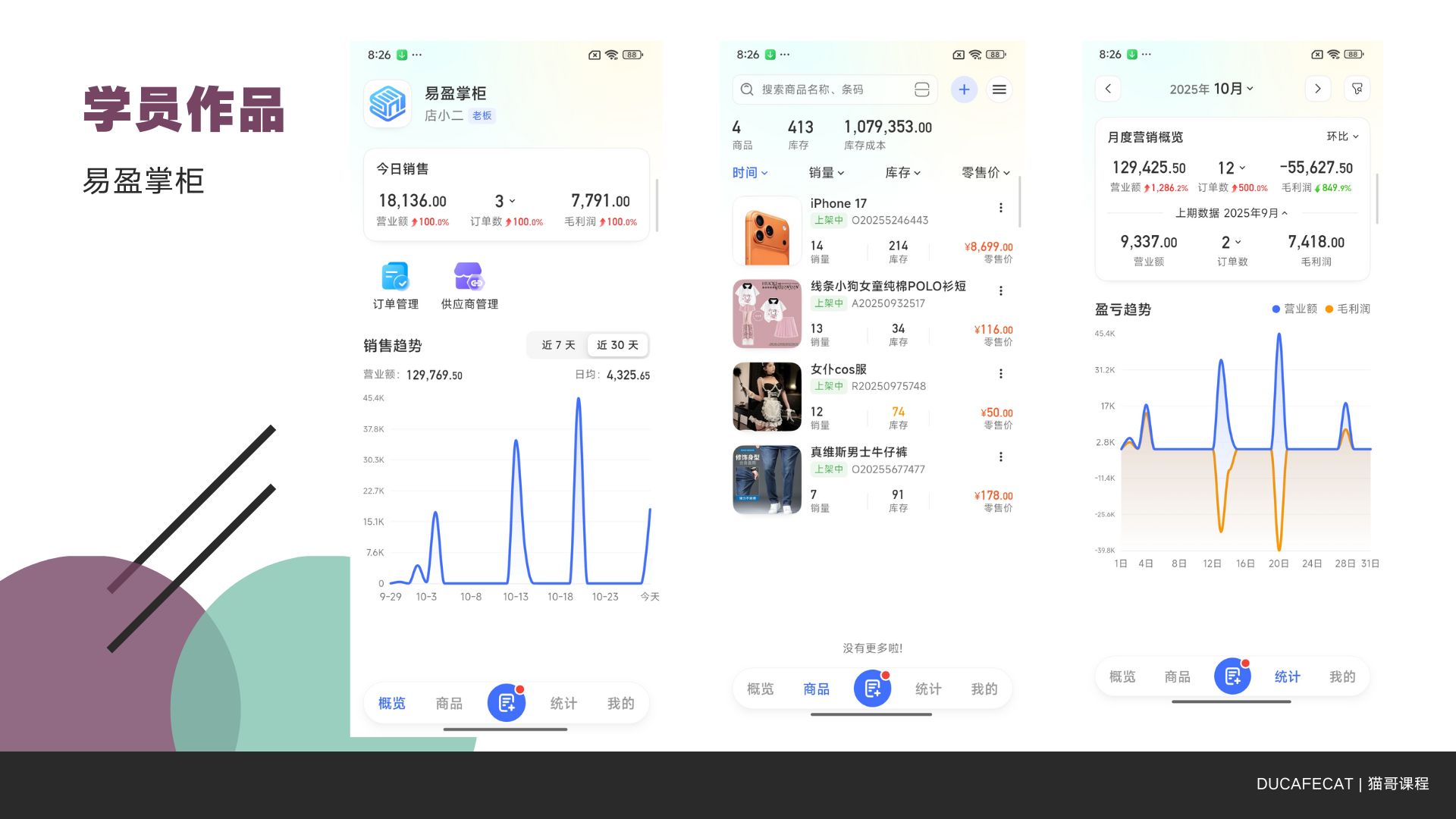Go to previous month arrow
Screen dimensions: 1456x819
1108,89
